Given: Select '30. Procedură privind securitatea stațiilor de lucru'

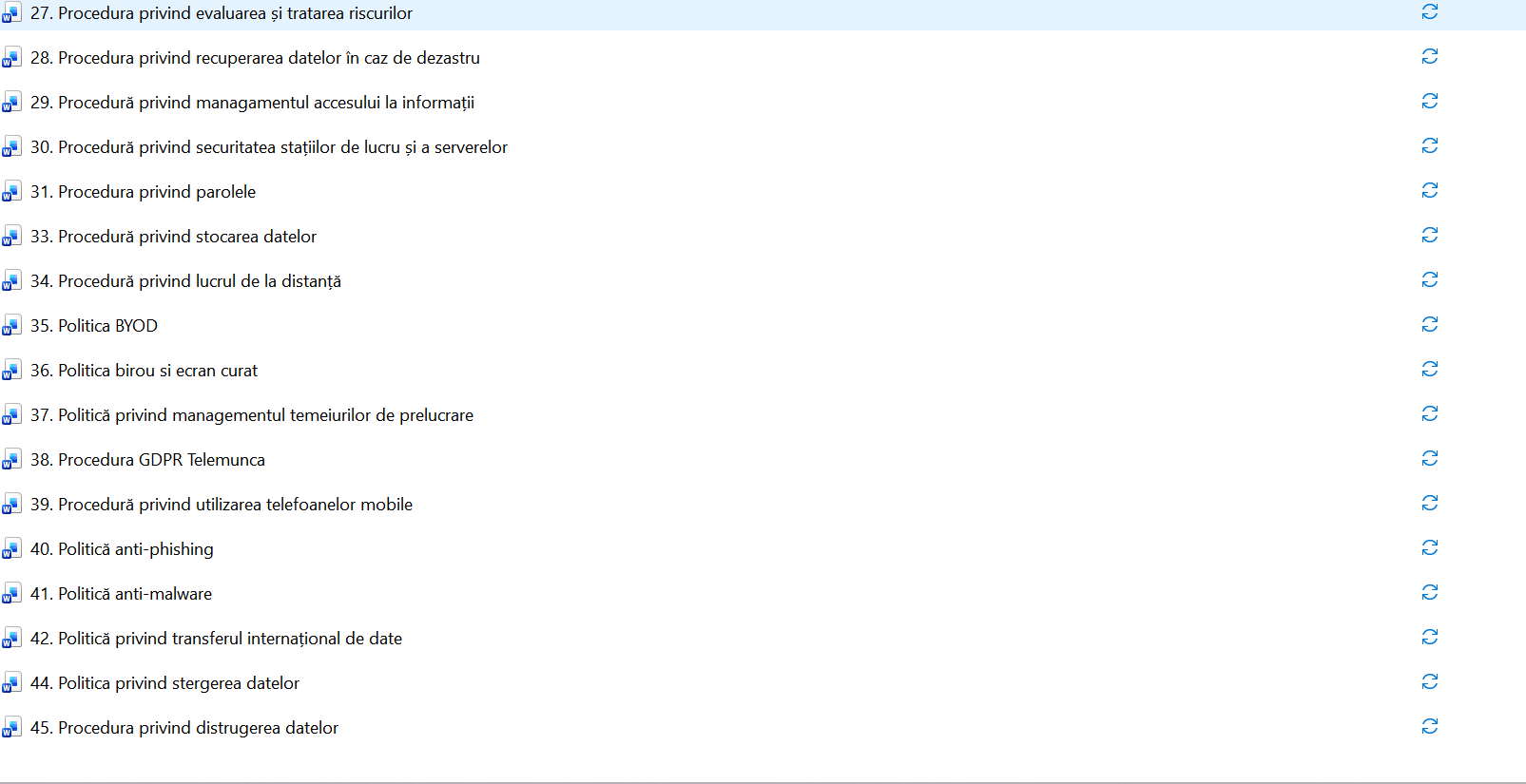Looking at the screenshot, I should [x=269, y=147].
